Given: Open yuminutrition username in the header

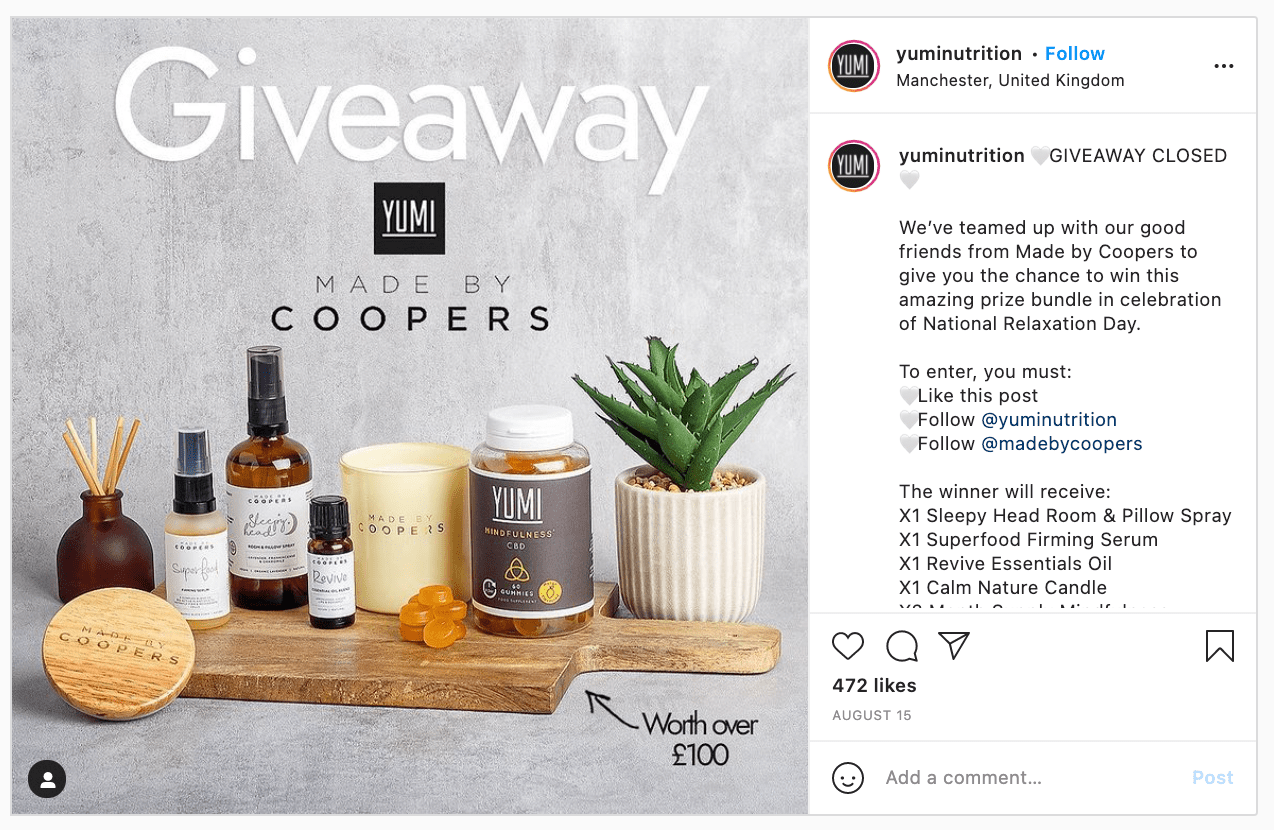Looking at the screenshot, I should point(959,54).
